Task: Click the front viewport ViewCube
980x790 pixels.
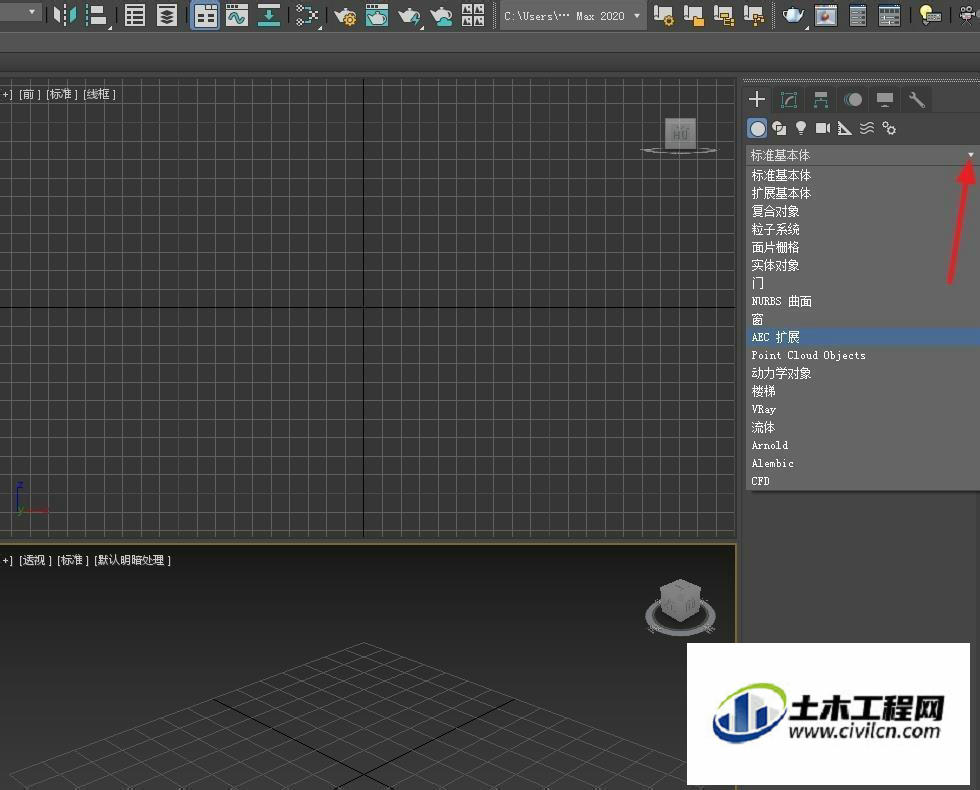Action: (680, 135)
